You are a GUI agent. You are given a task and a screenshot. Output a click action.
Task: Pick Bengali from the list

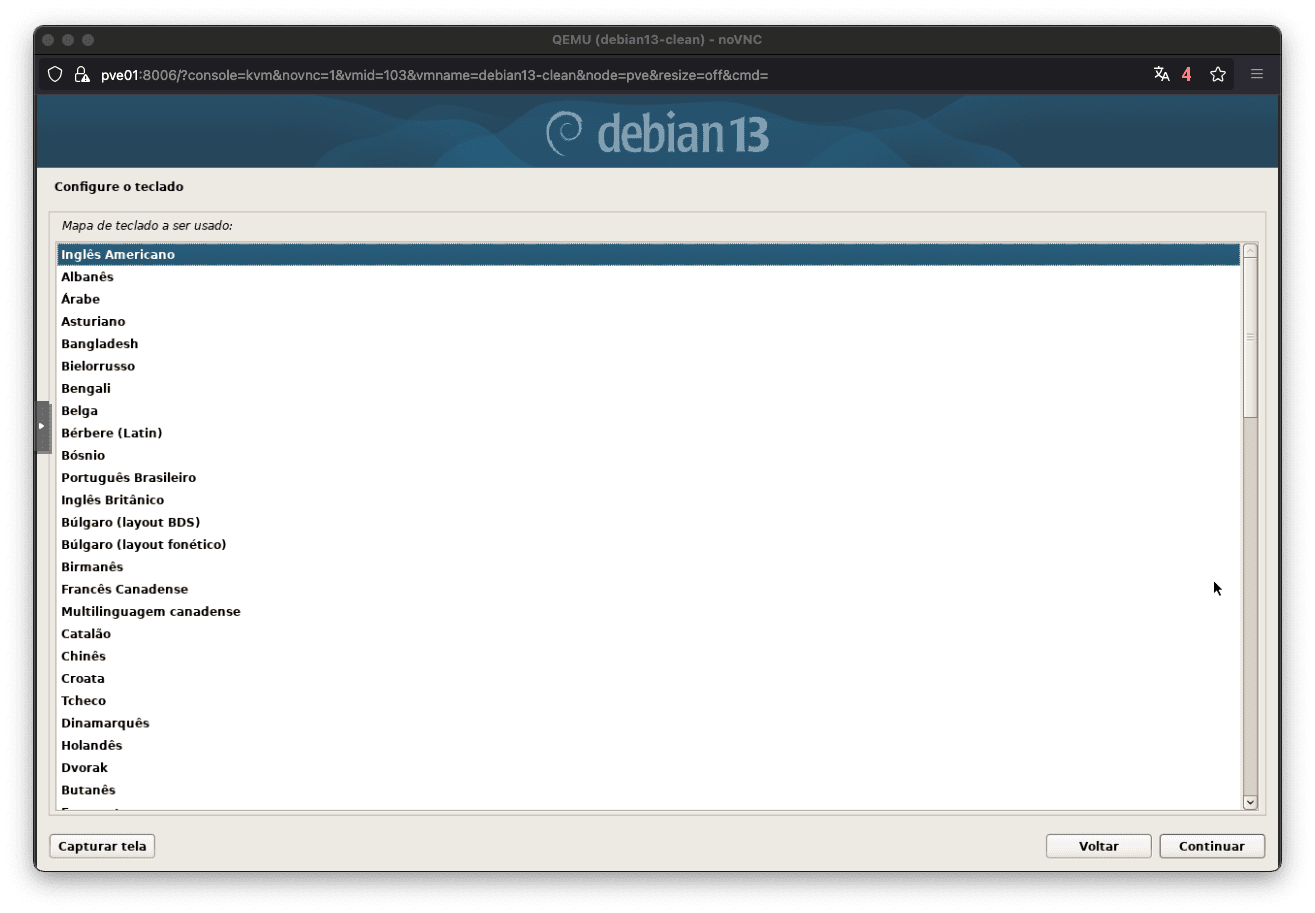[648, 389]
